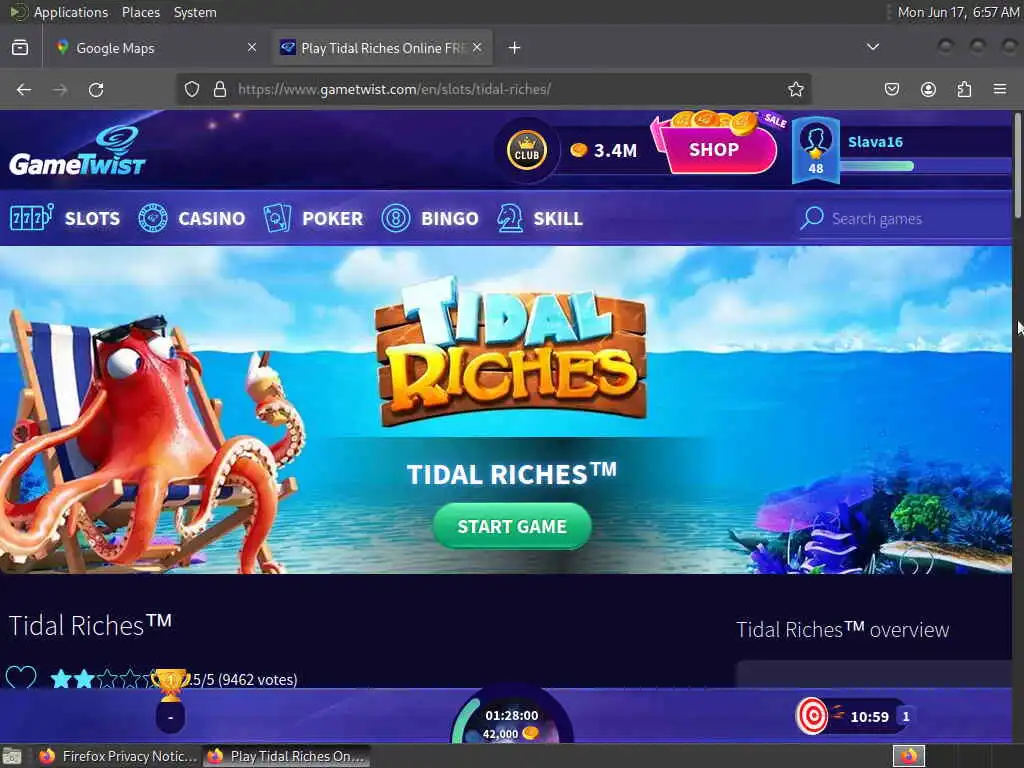
Task: Click the 10:59 missions countdown
Action: (x=869, y=717)
